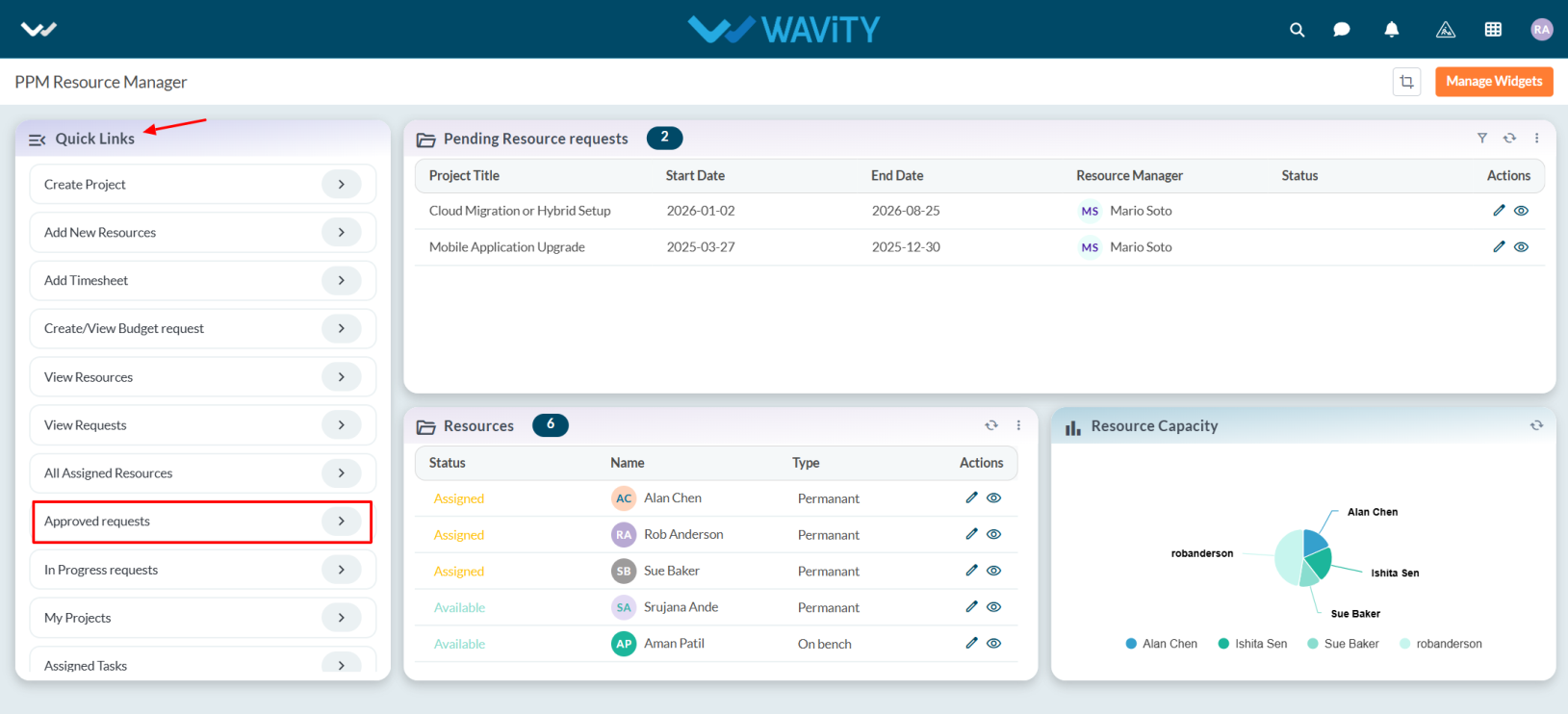
Task: Open the chat messages icon
Action: pos(1341,30)
